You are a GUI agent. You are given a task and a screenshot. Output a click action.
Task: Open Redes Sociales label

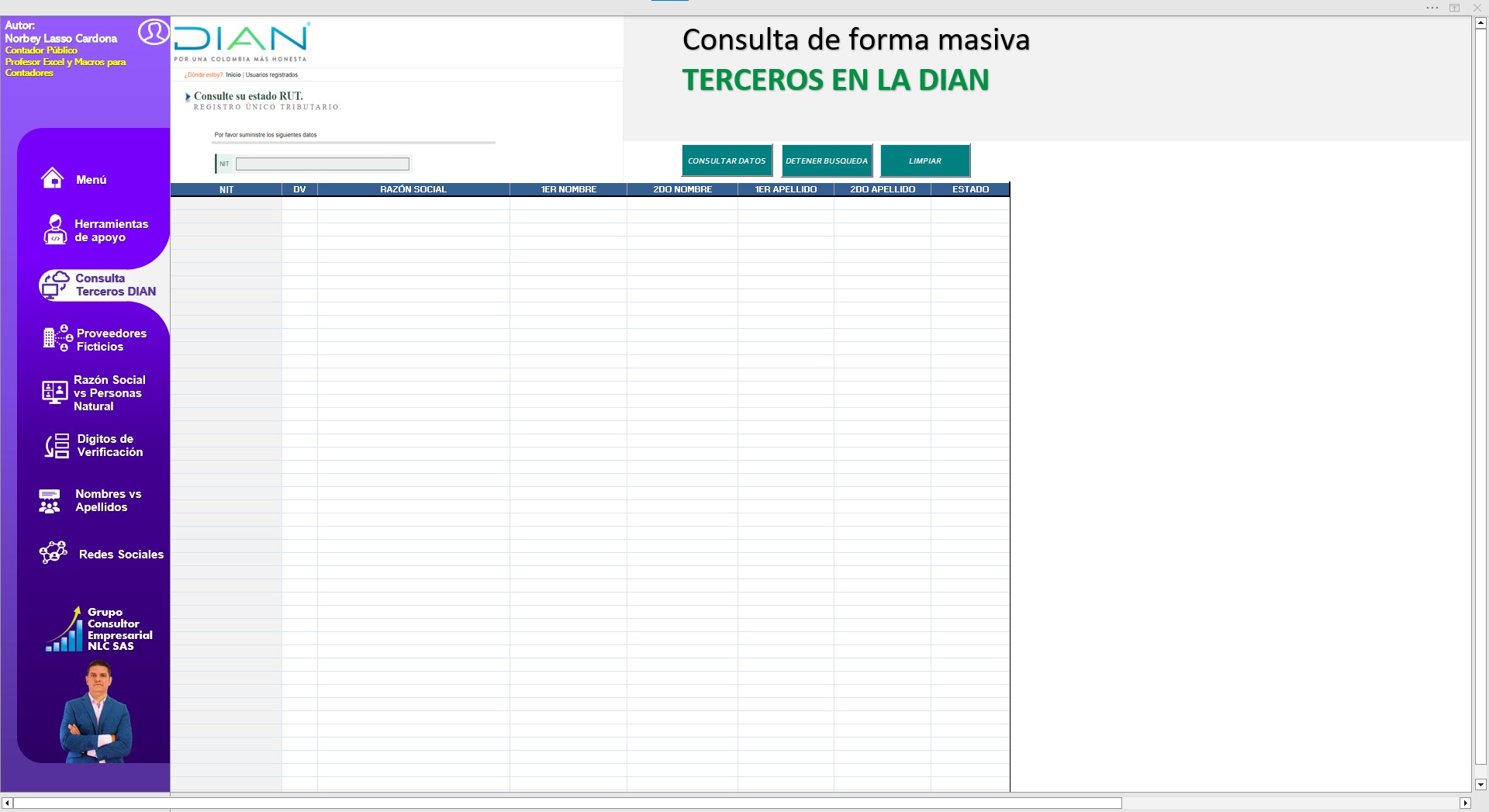(122, 555)
